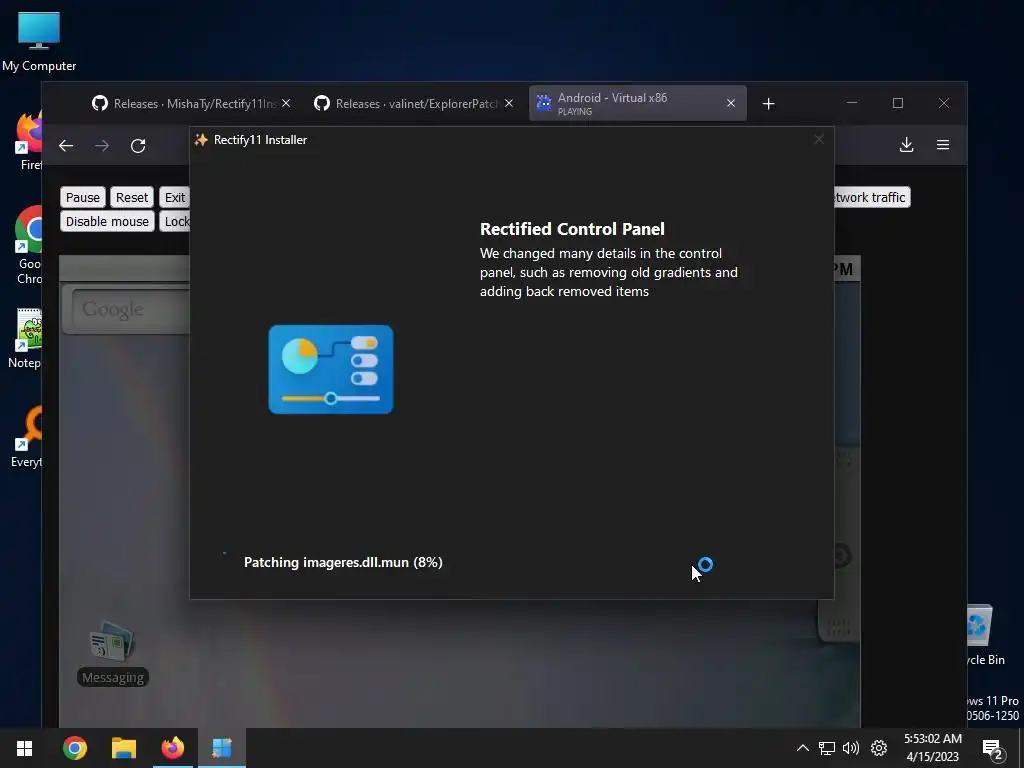Image resolution: width=1024 pixels, height=768 pixels.
Task: Click the Google search box in Android
Action: pos(131,309)
